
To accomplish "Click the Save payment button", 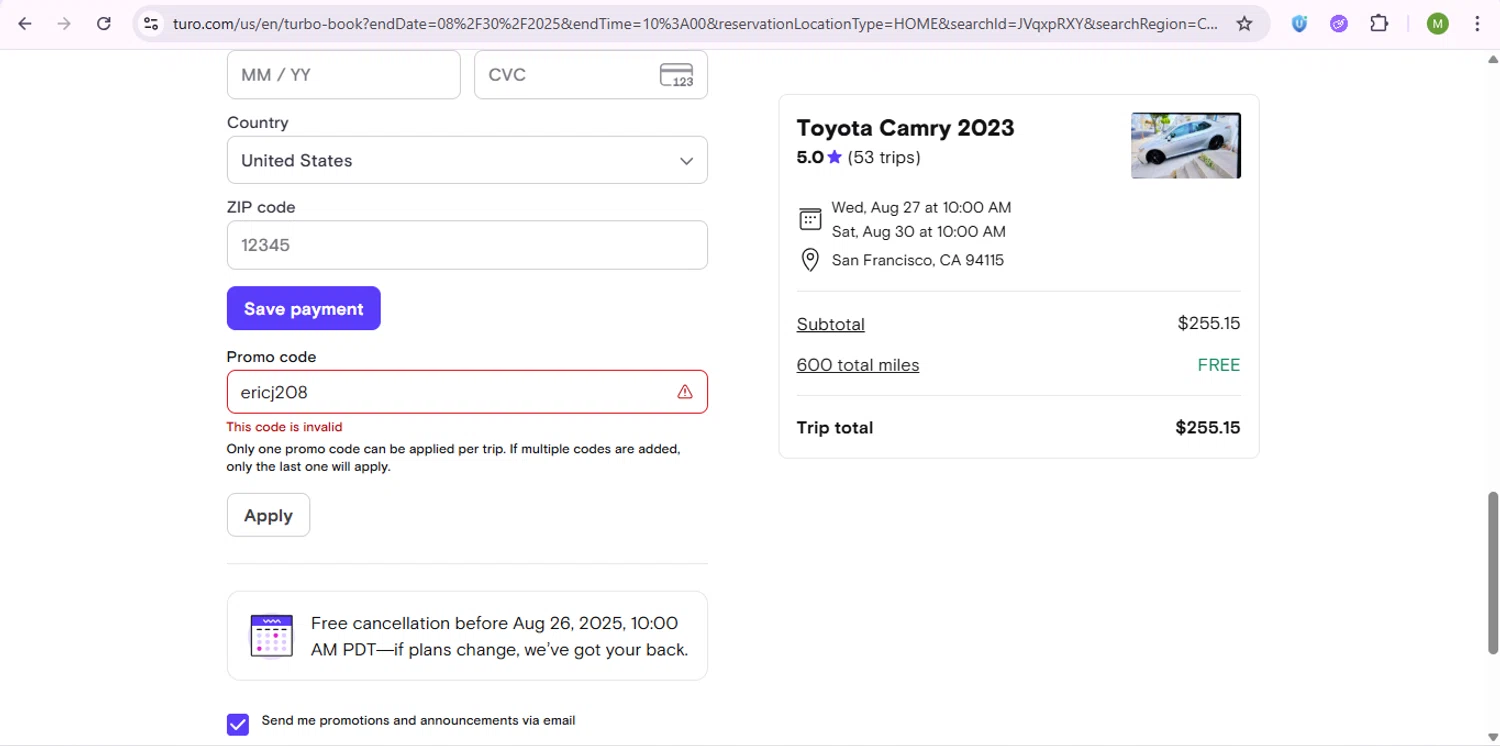I will coord(304,308).
